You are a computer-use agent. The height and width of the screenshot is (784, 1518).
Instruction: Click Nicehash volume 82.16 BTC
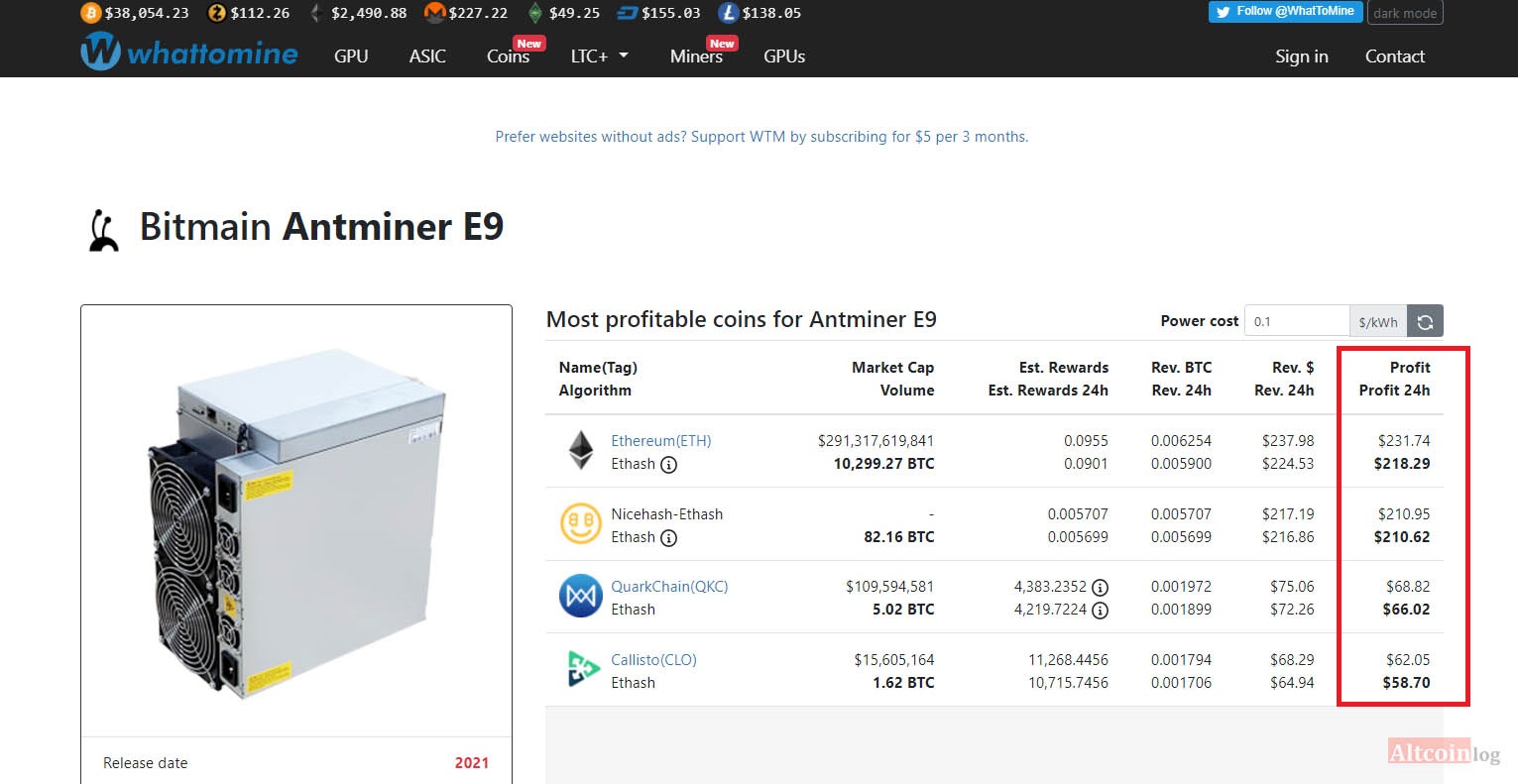[899, 537]
